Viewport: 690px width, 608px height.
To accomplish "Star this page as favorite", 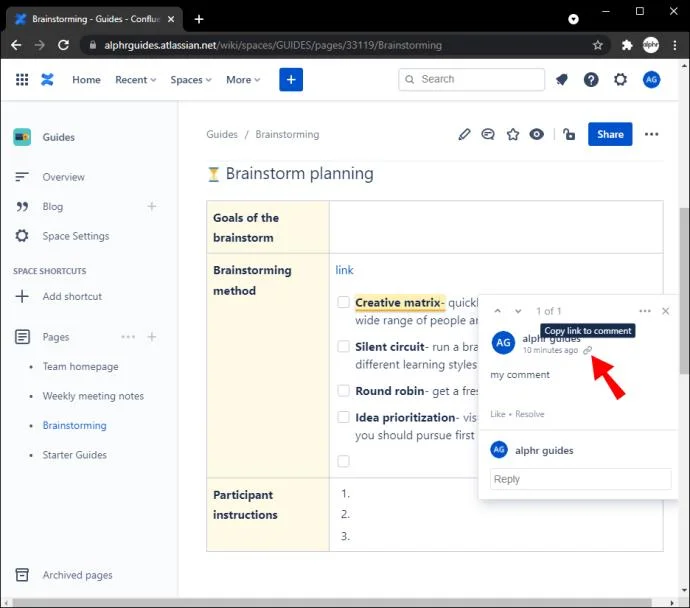I will click(513, 134).
